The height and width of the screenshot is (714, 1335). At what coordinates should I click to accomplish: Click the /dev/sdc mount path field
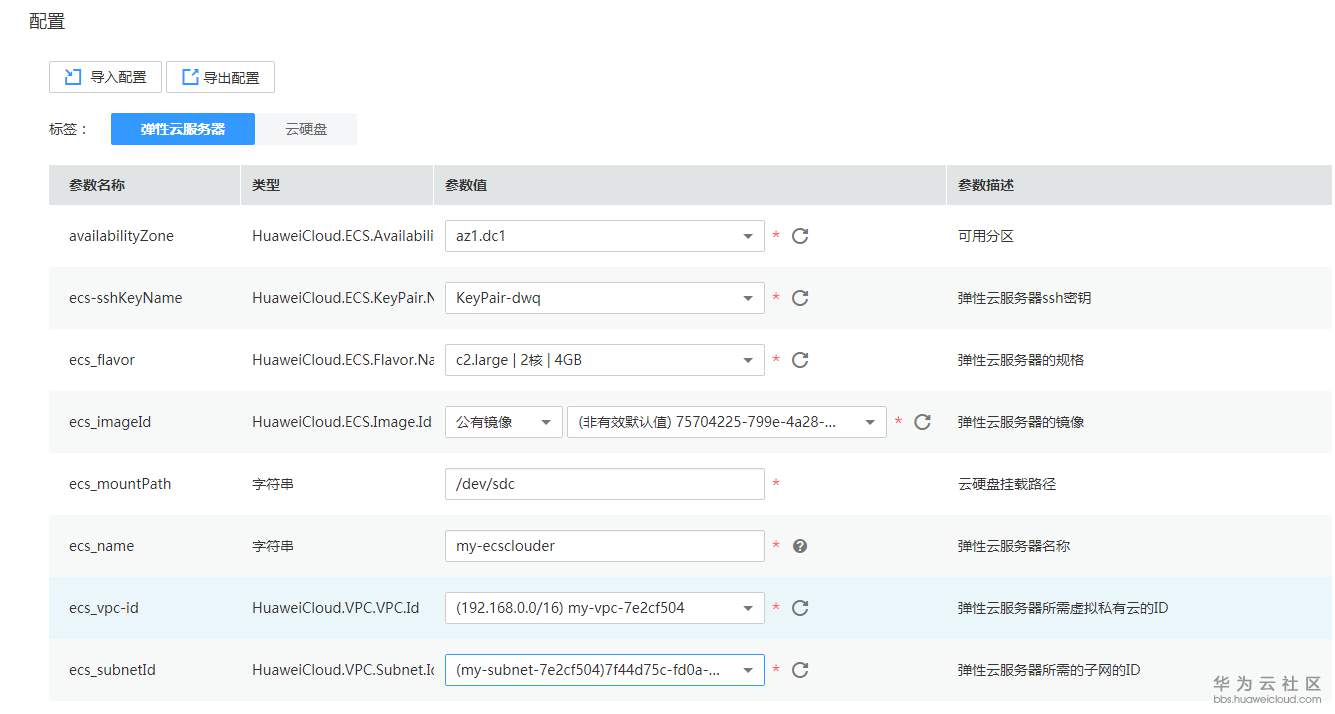[604, 484]
